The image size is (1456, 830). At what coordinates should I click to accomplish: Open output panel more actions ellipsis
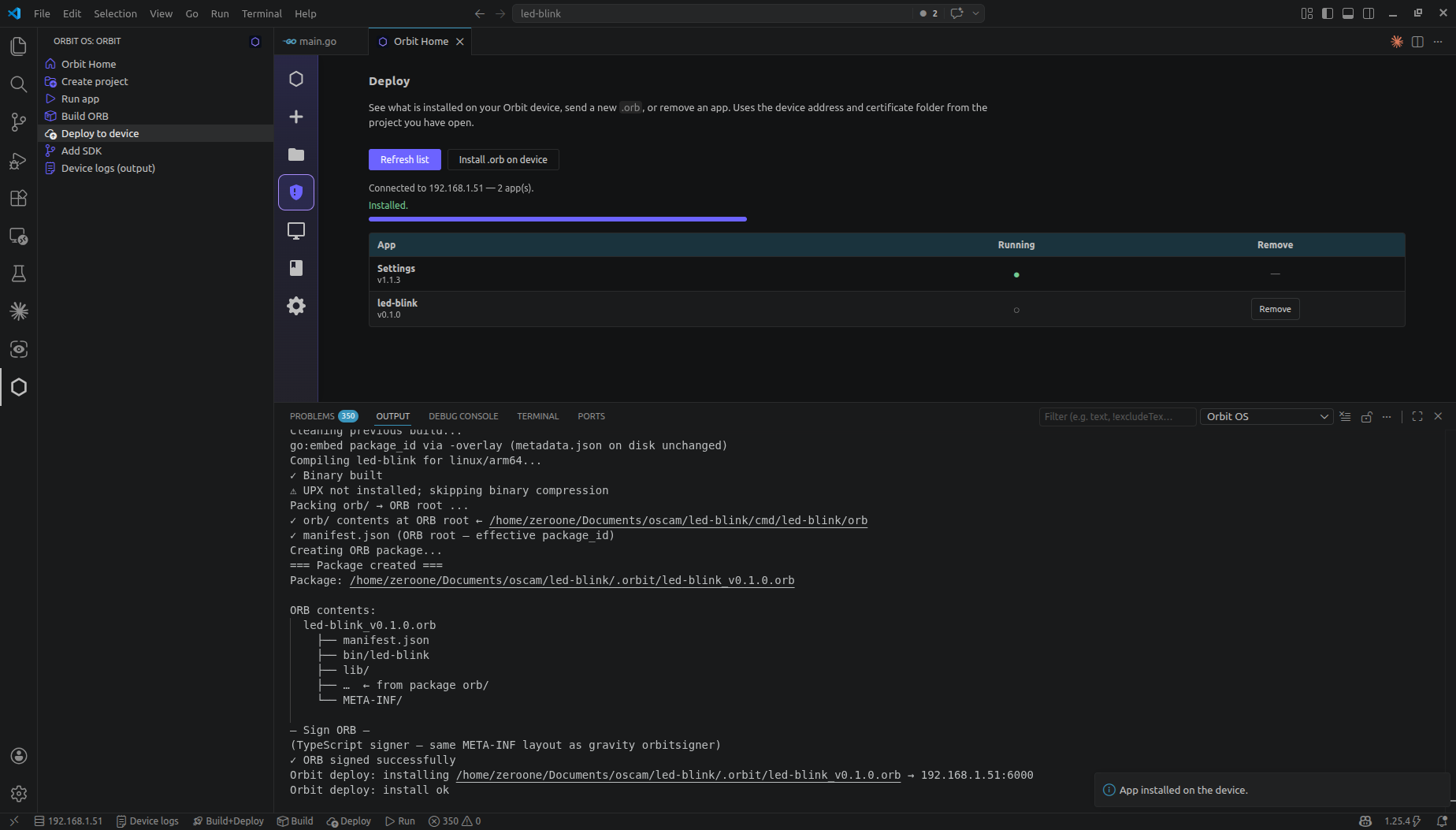pos(1387,416)
